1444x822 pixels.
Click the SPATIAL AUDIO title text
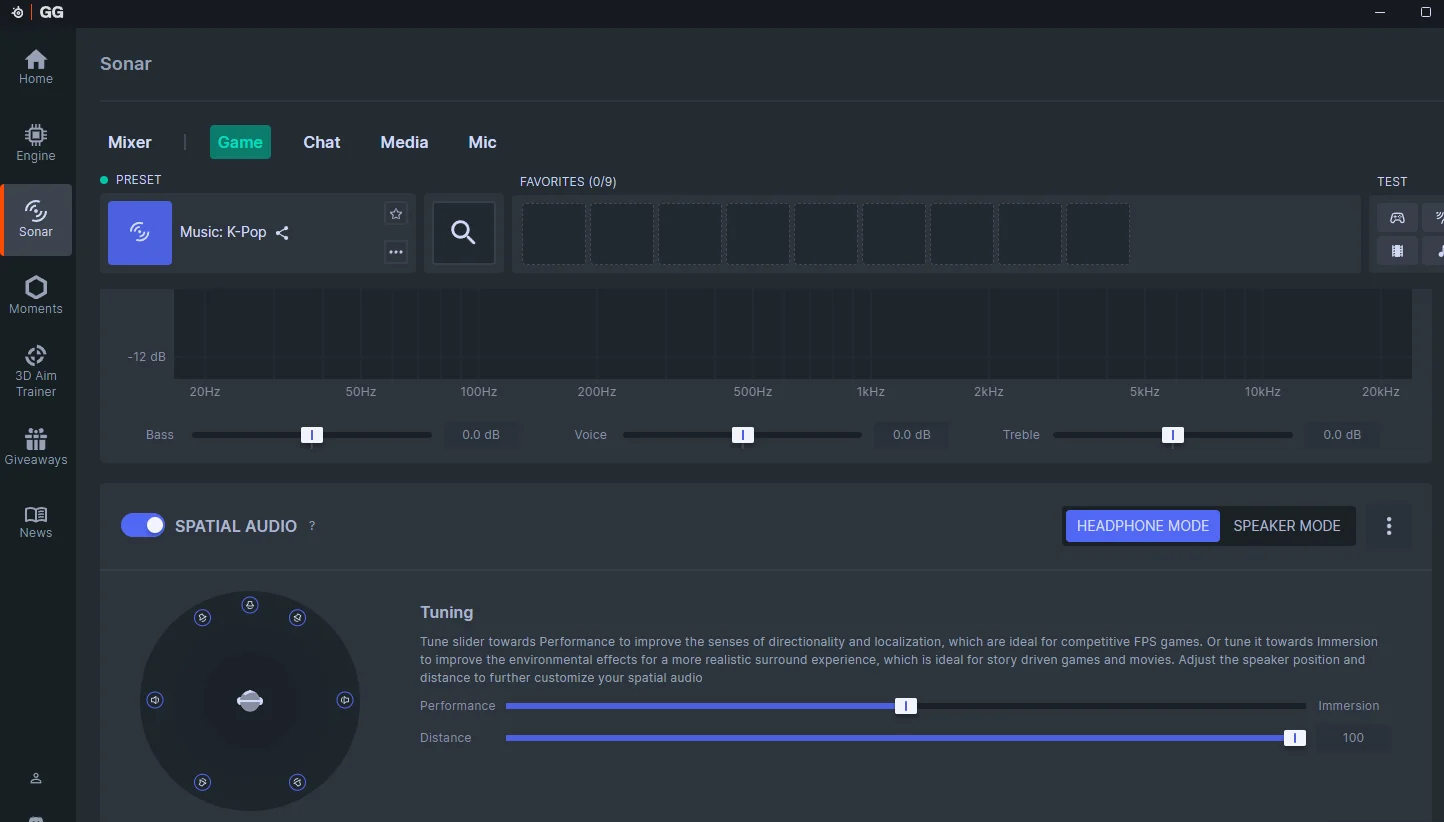(236, 526)
